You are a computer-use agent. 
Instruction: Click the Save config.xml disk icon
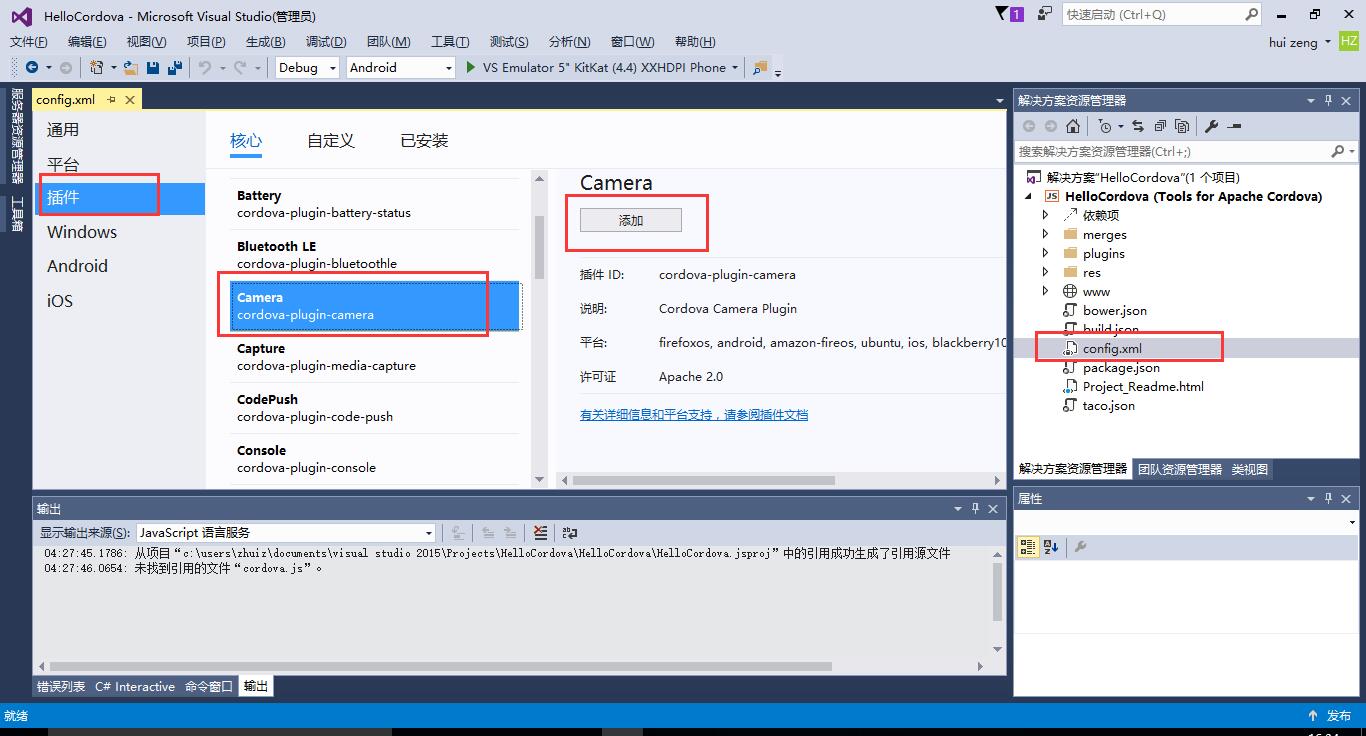(x=153, y=67)
